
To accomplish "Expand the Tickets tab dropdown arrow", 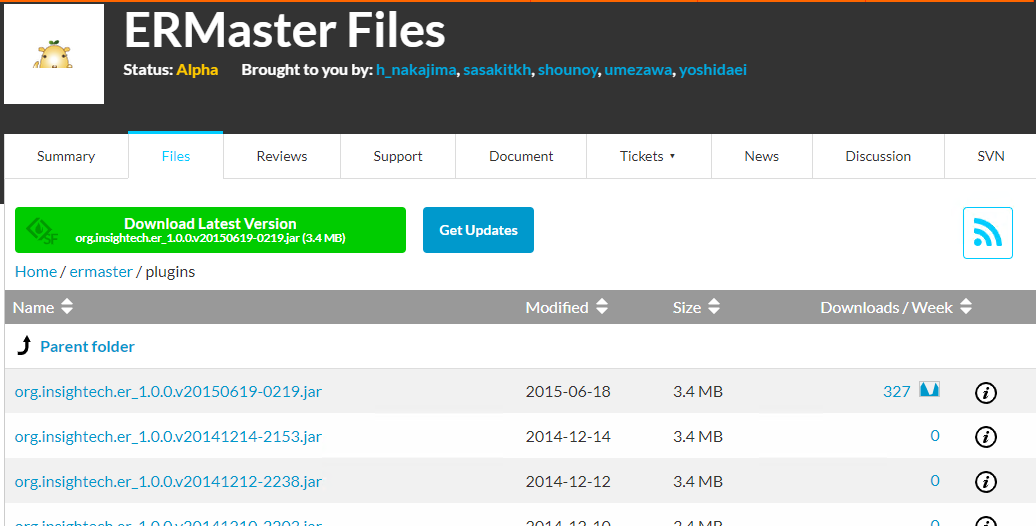I will click(x=672, y=157).
